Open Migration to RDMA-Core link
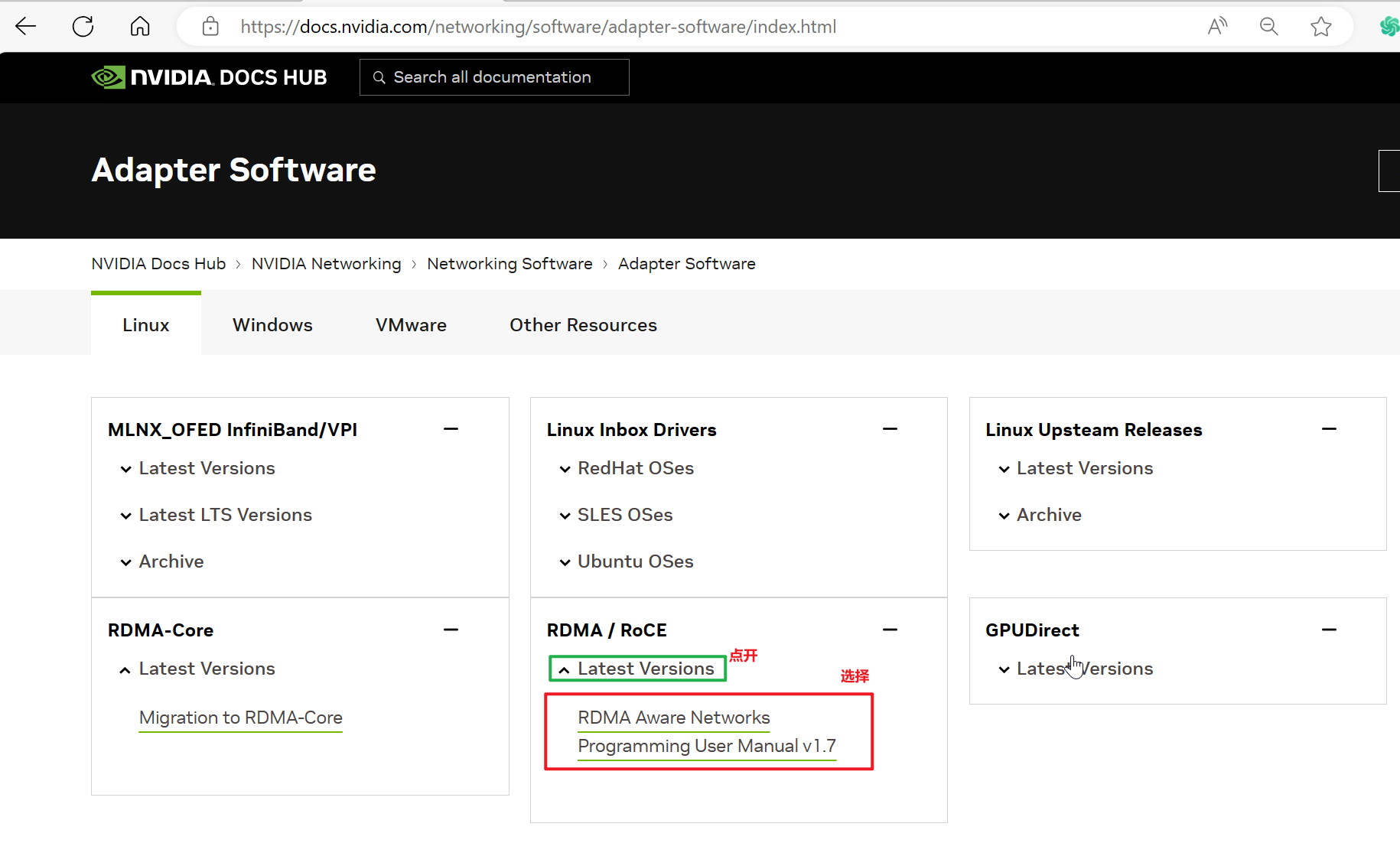 241,718
